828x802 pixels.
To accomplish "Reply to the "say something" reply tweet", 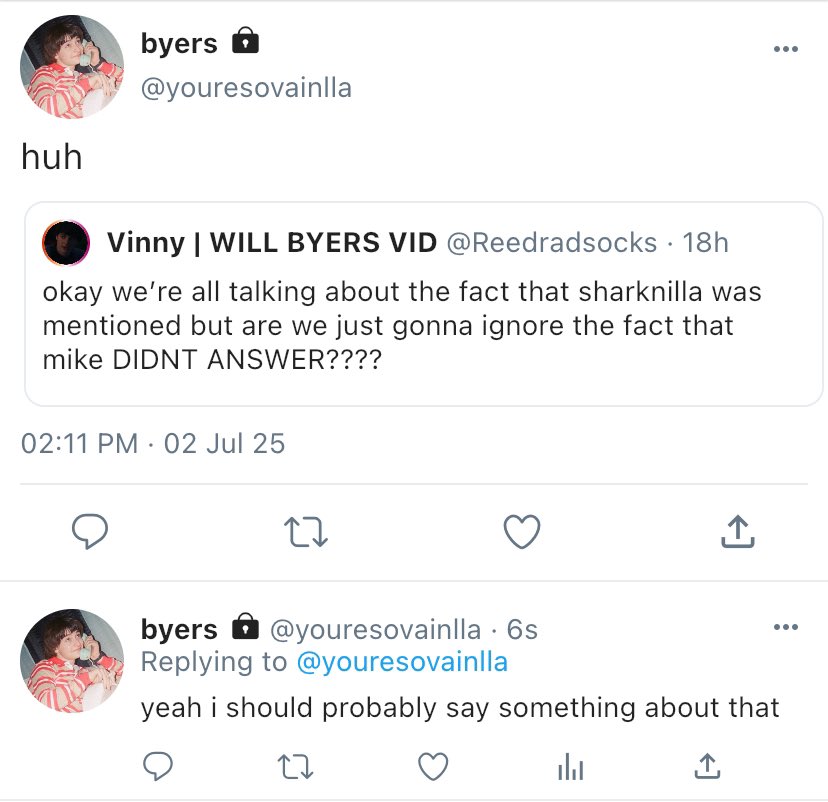I will tap(158, 767).
